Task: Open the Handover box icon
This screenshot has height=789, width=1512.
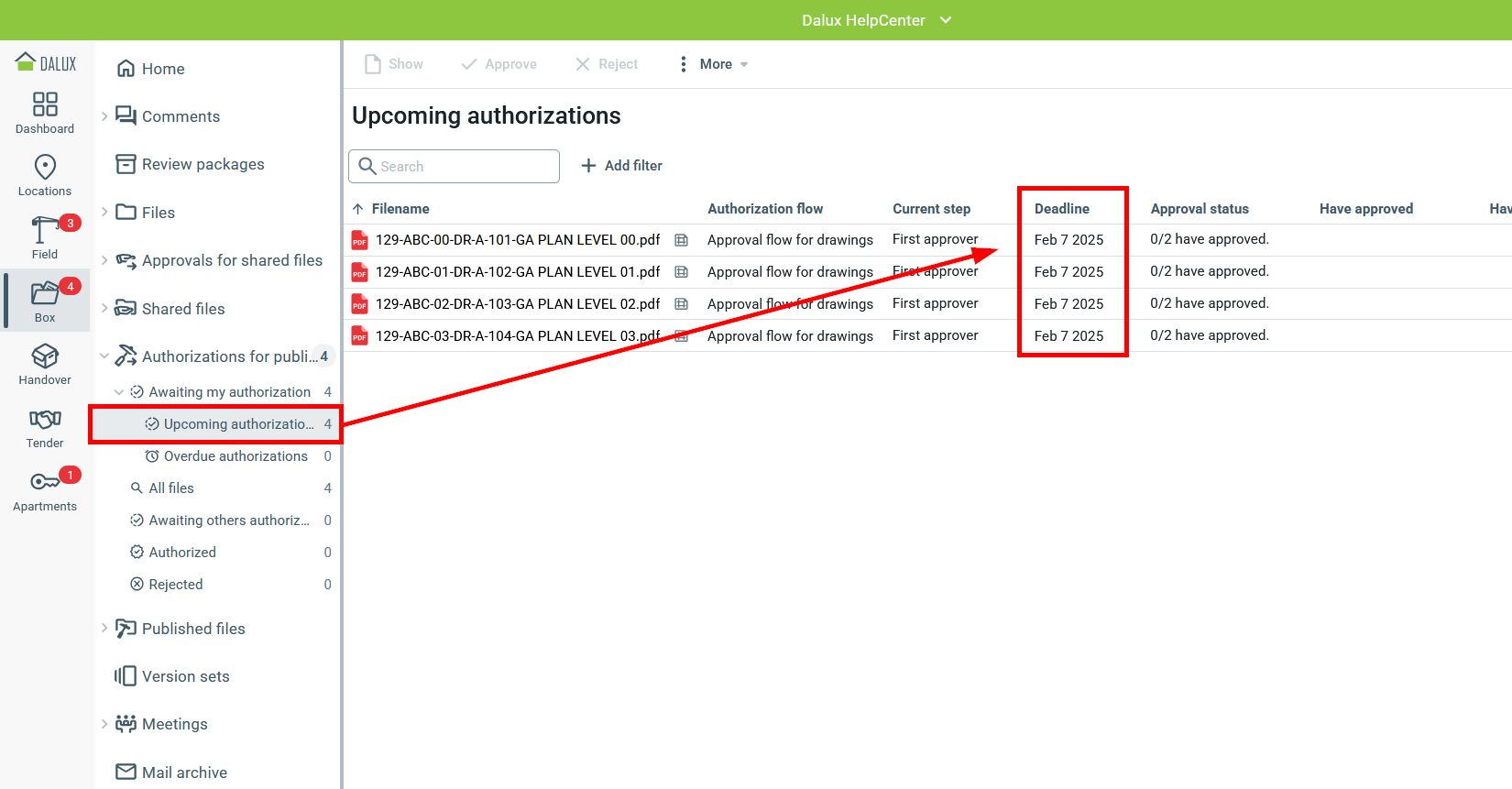Action: 45,356
